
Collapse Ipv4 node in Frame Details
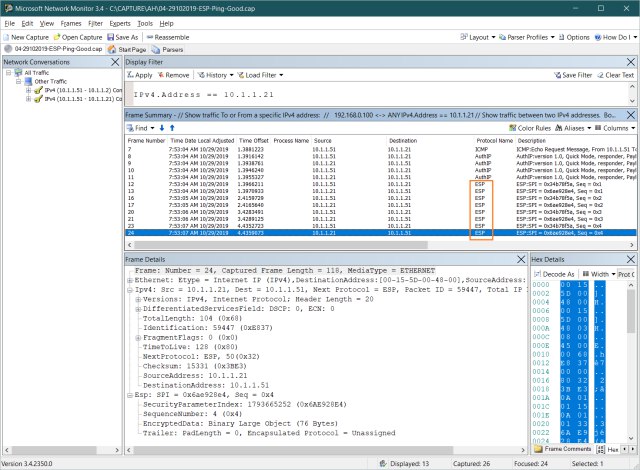129,290
